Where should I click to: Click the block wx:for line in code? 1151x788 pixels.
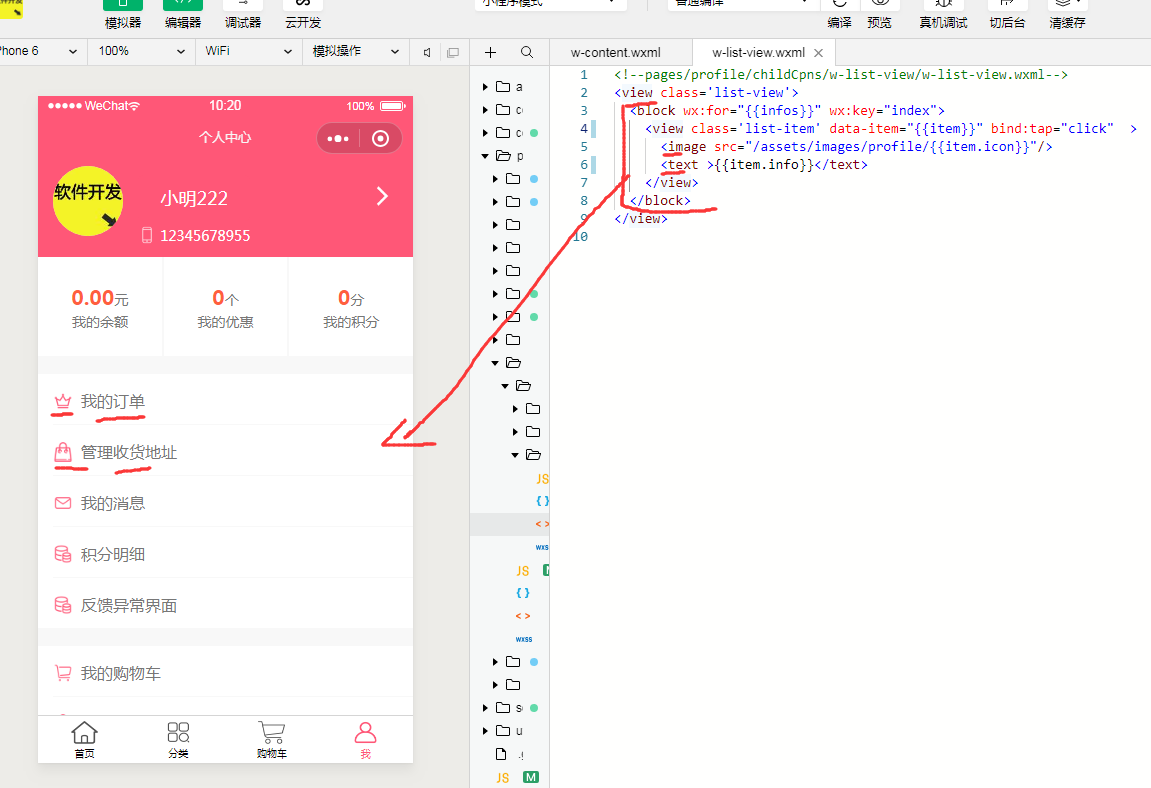tap(787, 111)
